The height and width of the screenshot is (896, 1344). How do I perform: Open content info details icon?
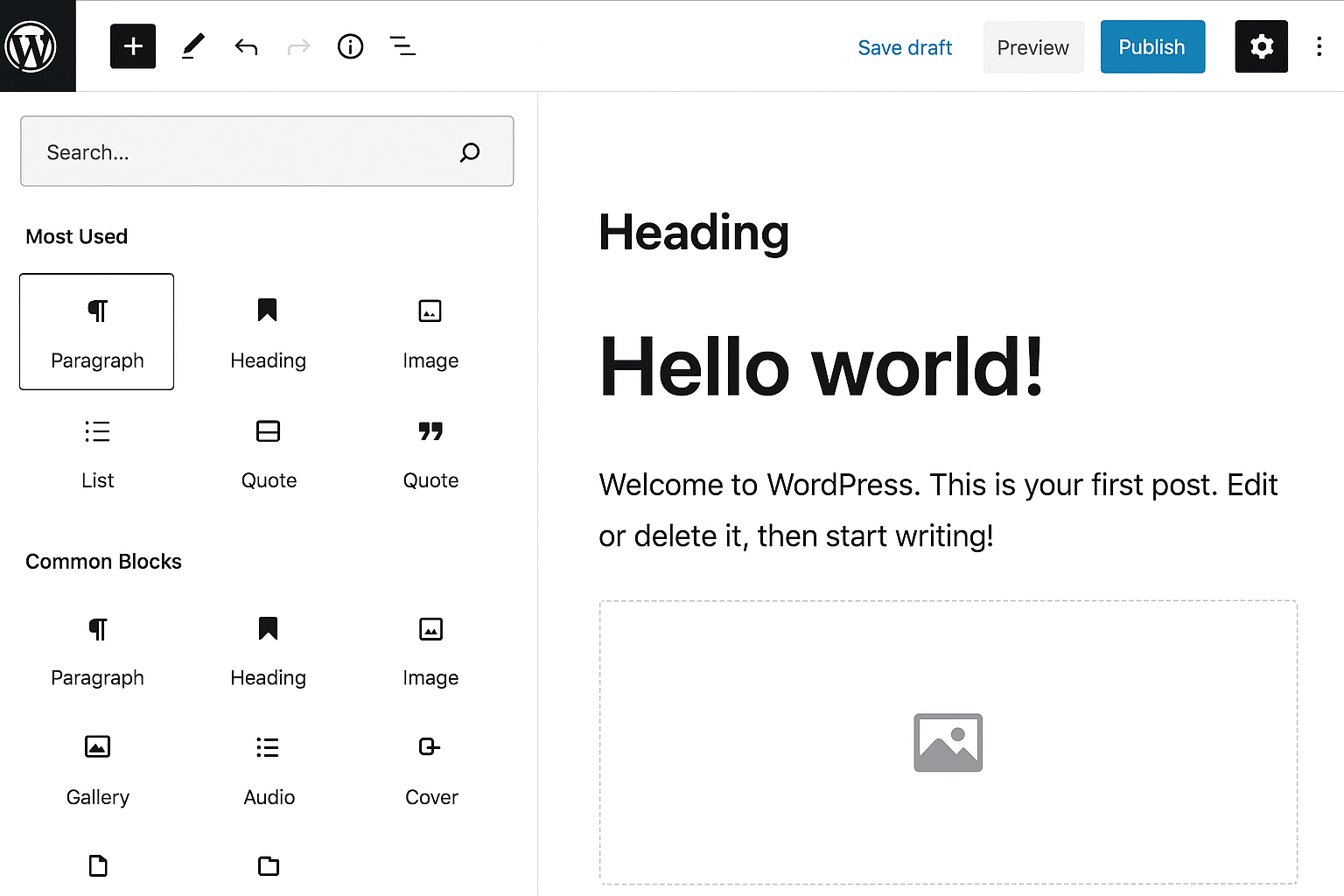(350, 46)
